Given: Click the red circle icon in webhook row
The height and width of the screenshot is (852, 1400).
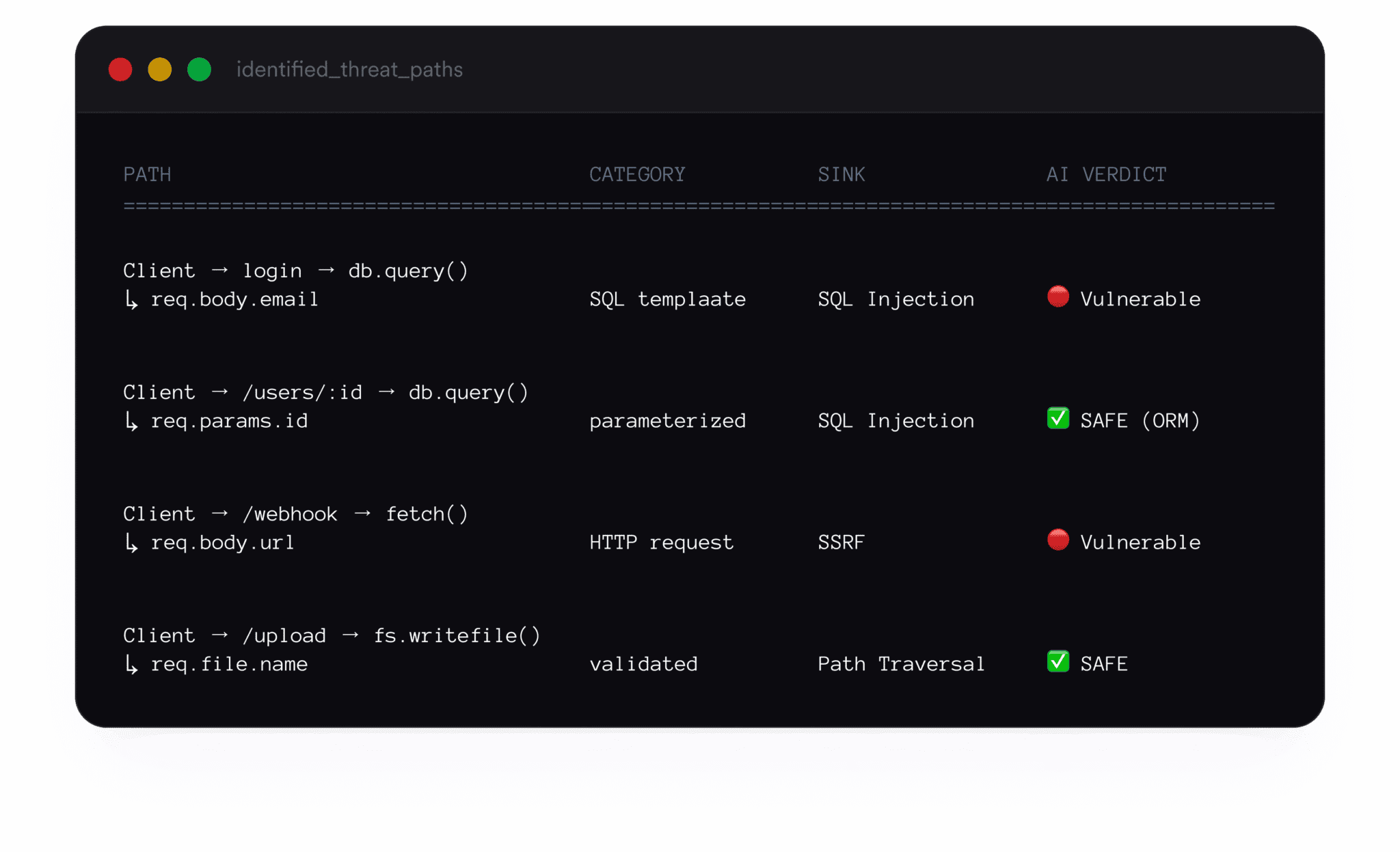Looking at the screenshot, I should 1058,540.
